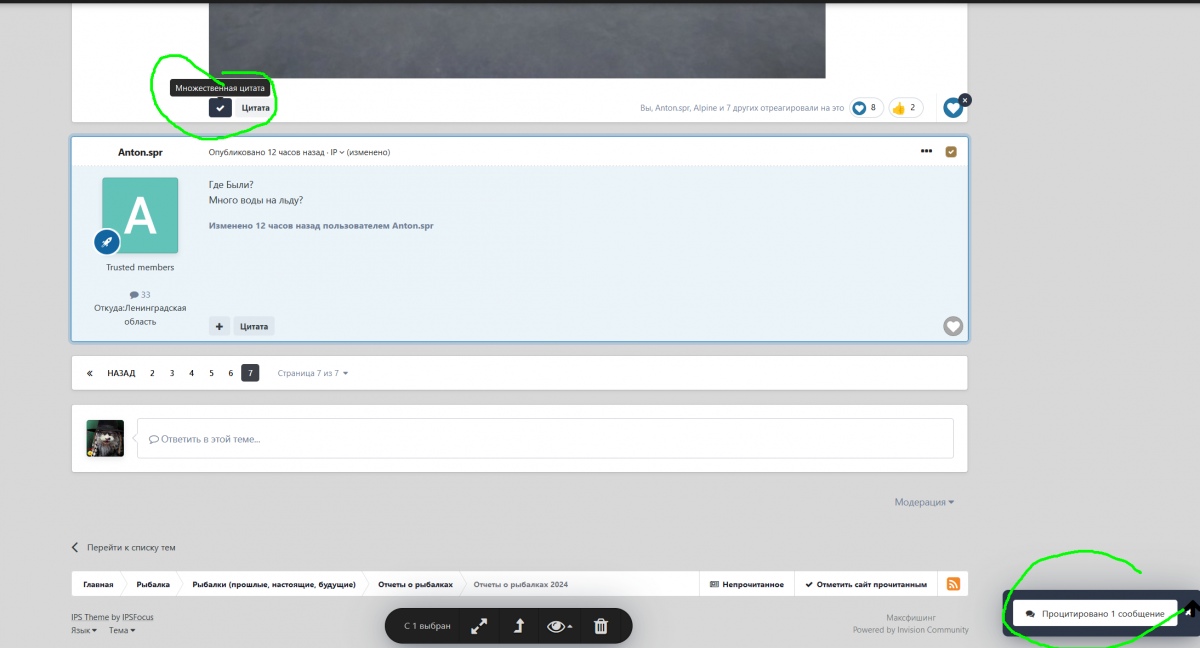
Task: Click the move post arrow icon
Action: tap(519, 626)
